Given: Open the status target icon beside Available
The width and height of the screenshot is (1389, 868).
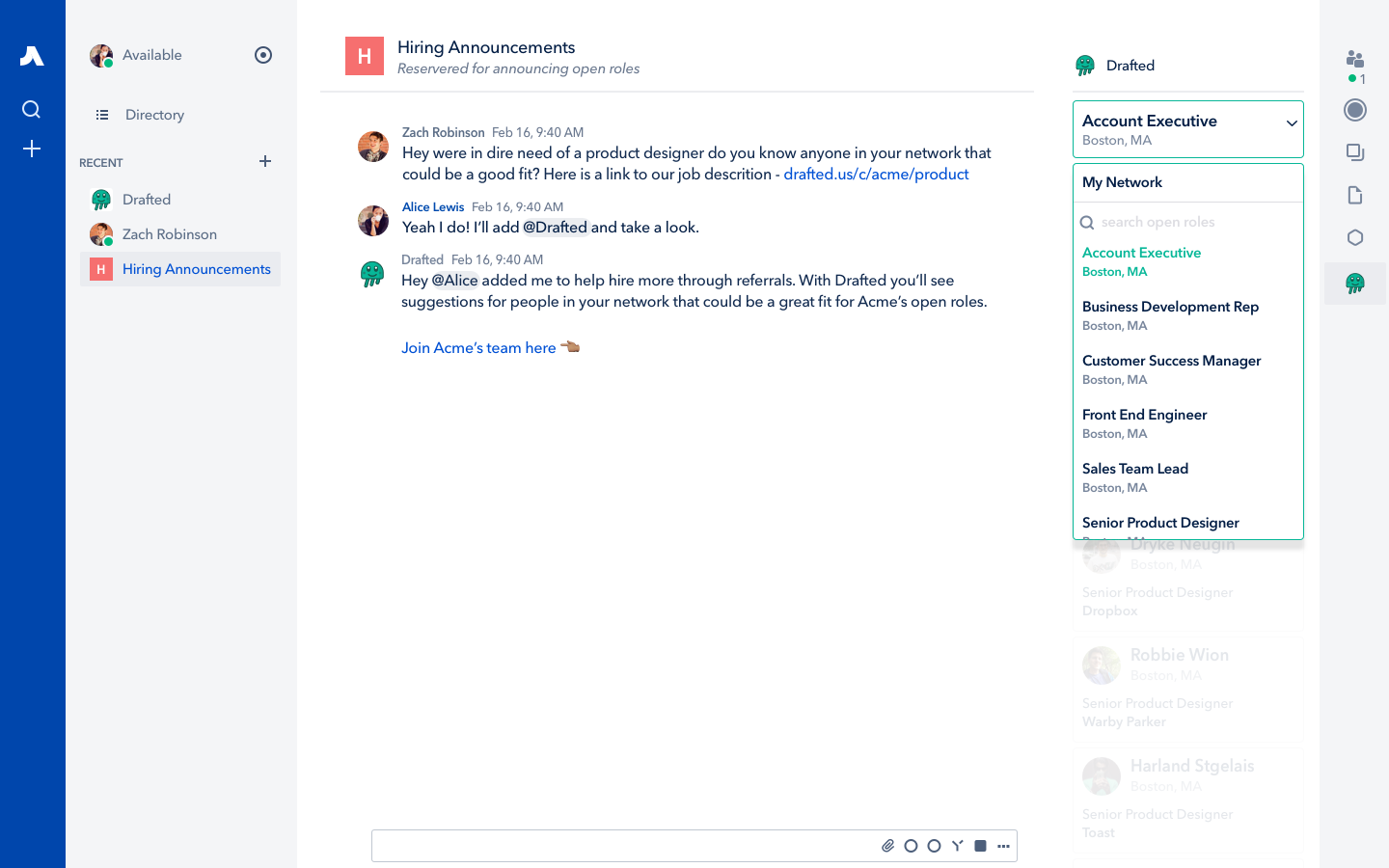Looking at the screenshot, I should [x=263, y=55].
